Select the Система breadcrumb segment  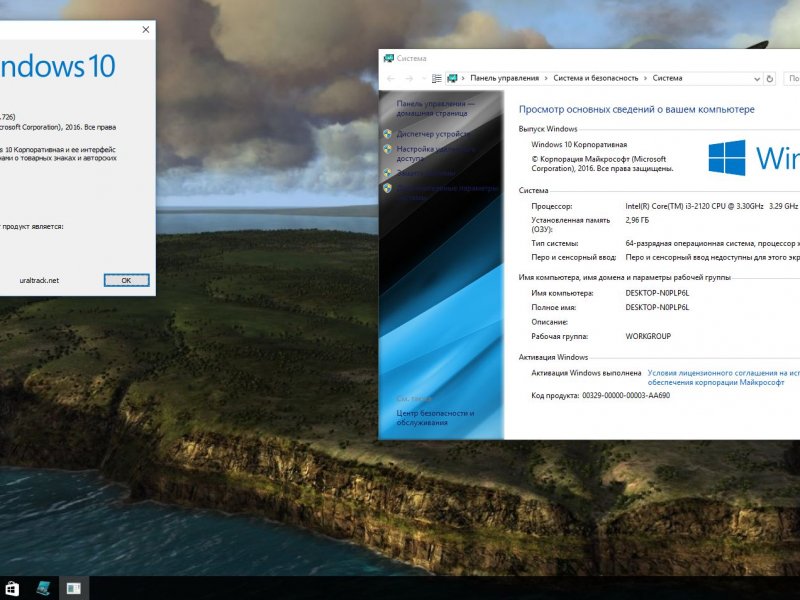[667, 78]
